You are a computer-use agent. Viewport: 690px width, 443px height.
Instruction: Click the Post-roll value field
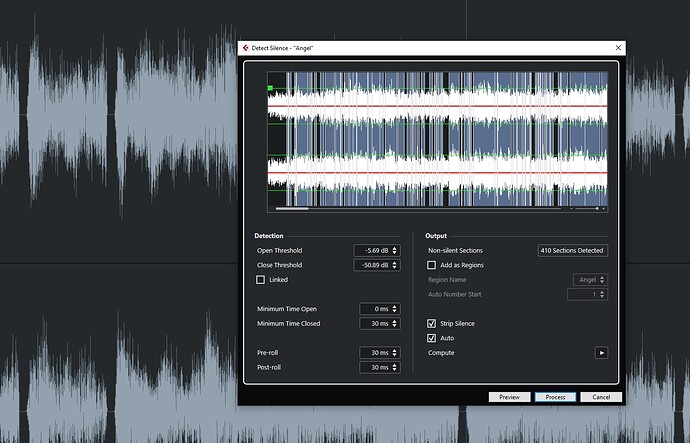(377, 368)
